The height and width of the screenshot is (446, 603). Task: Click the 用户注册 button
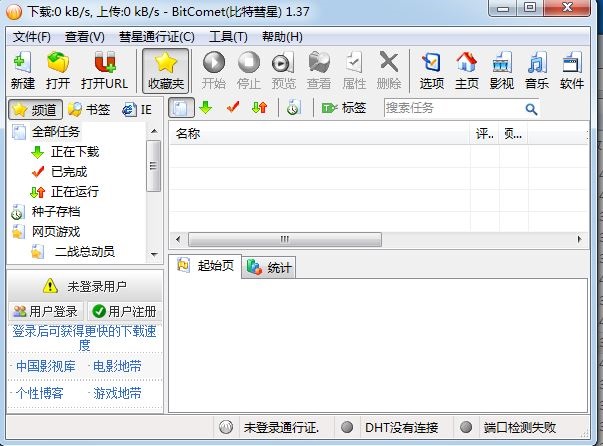click(125, 311)
